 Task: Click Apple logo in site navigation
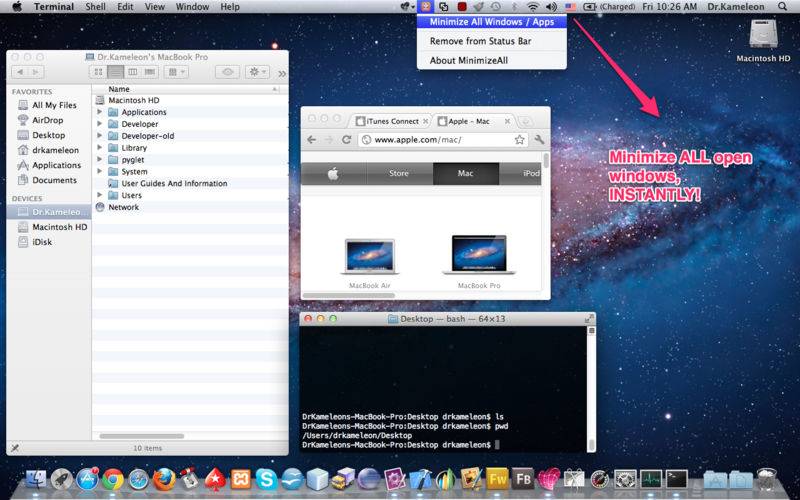click(333, 173)
